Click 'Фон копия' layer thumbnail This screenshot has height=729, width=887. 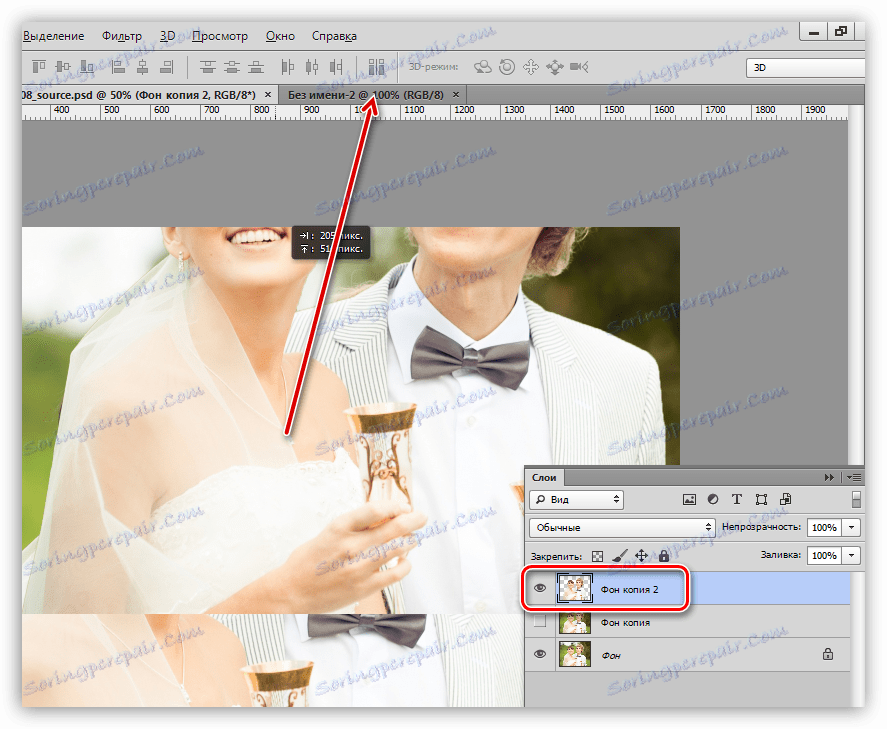(x=575, y=622)
